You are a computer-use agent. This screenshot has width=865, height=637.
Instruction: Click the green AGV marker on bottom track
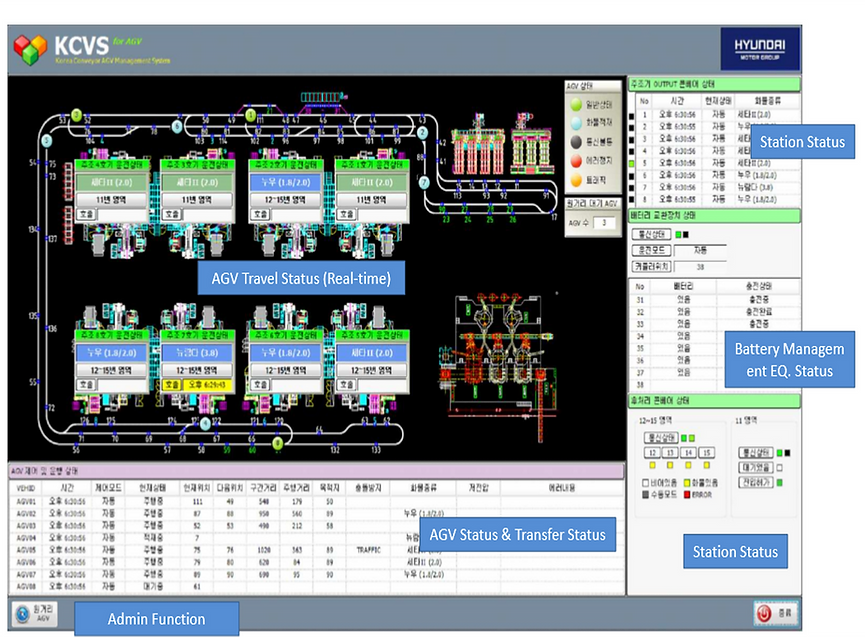coord(277,442)
